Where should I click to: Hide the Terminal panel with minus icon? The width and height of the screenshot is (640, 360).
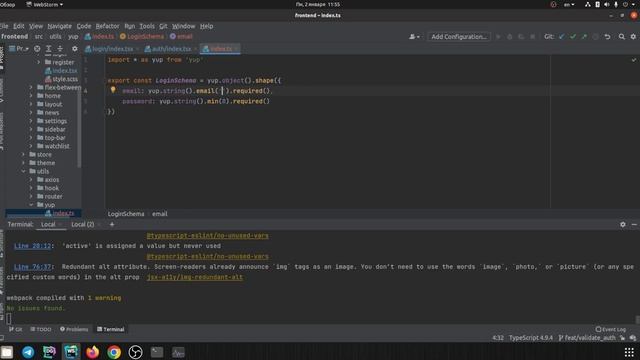(x=634, y=224)
